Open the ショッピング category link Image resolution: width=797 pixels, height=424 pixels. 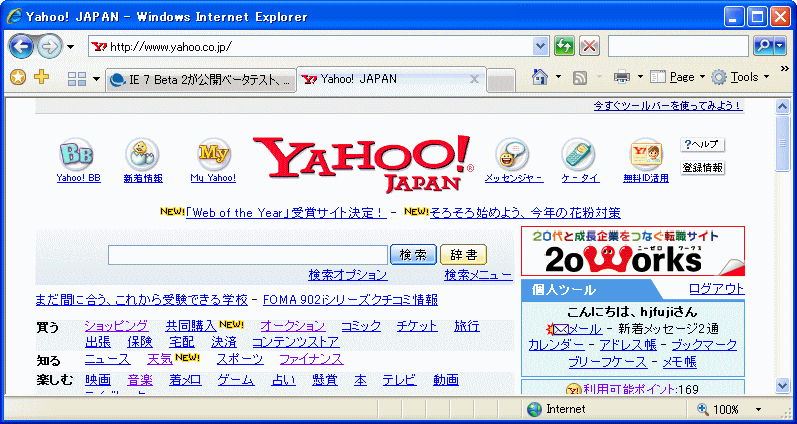click(117, 326)
